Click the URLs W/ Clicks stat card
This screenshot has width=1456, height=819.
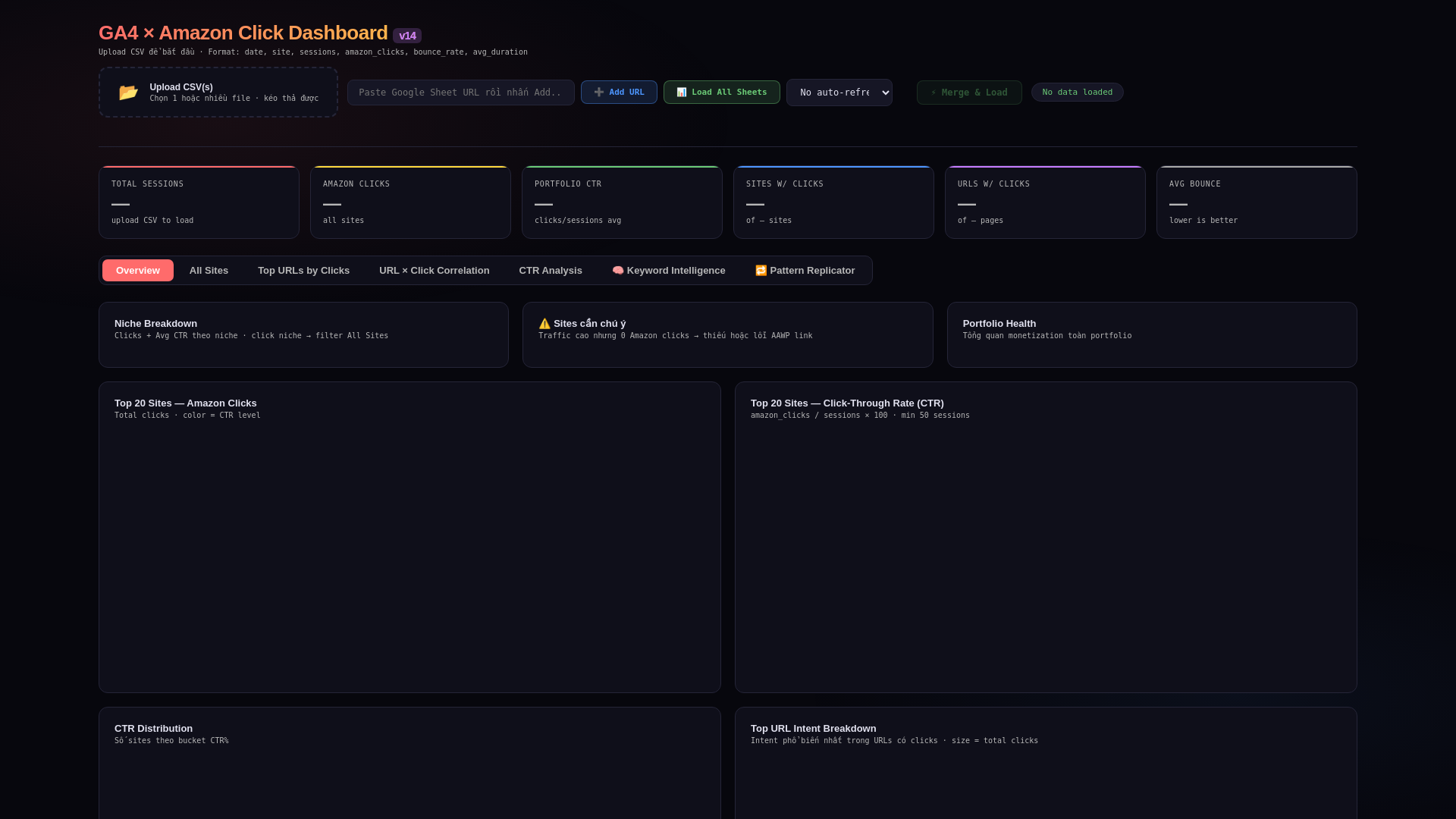[1045, 202]
